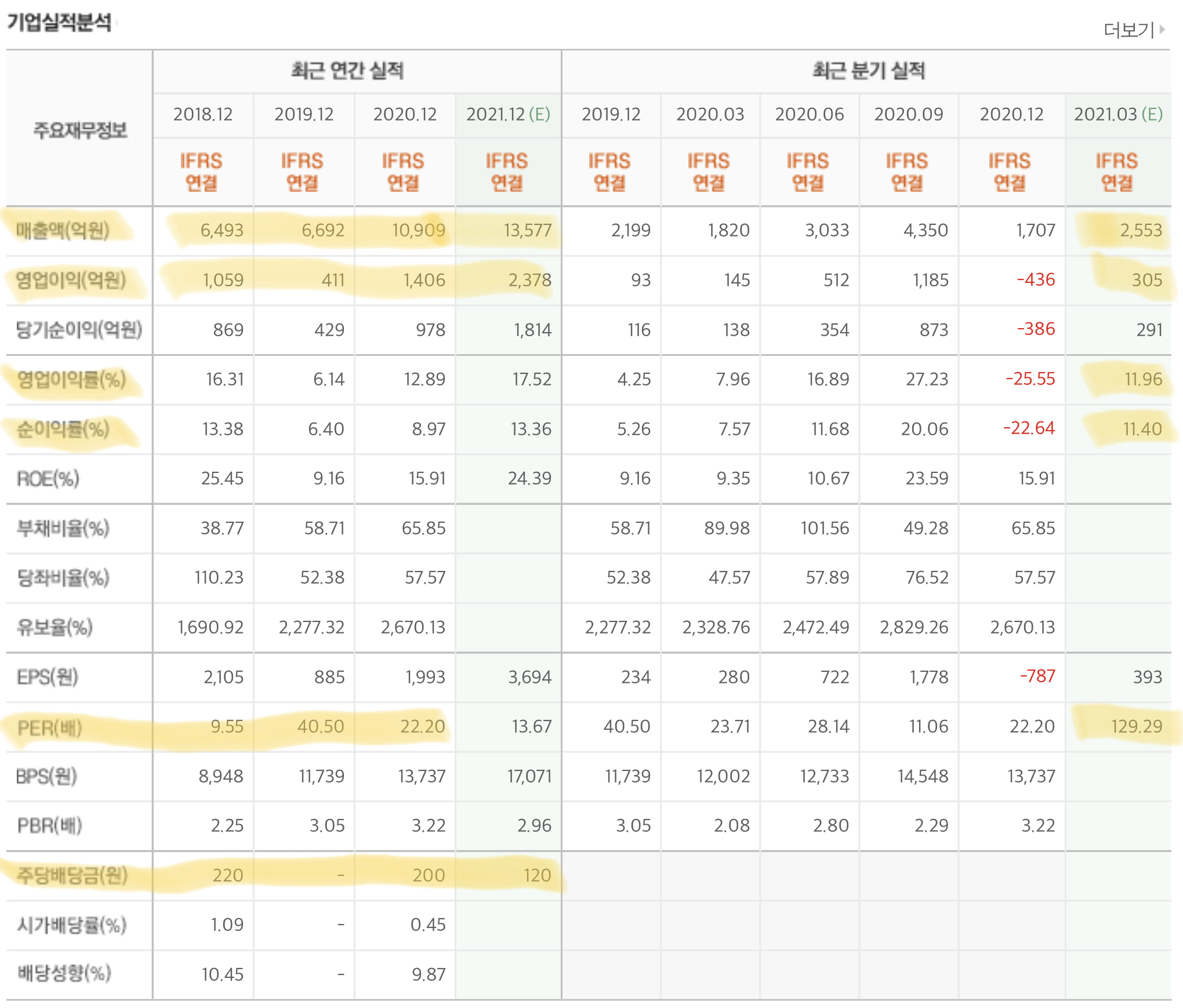The width and height of the screenshot is (1183, 1008).
Task: Select the 최근 분기 실적 header
Action: [x=868, y=71]
